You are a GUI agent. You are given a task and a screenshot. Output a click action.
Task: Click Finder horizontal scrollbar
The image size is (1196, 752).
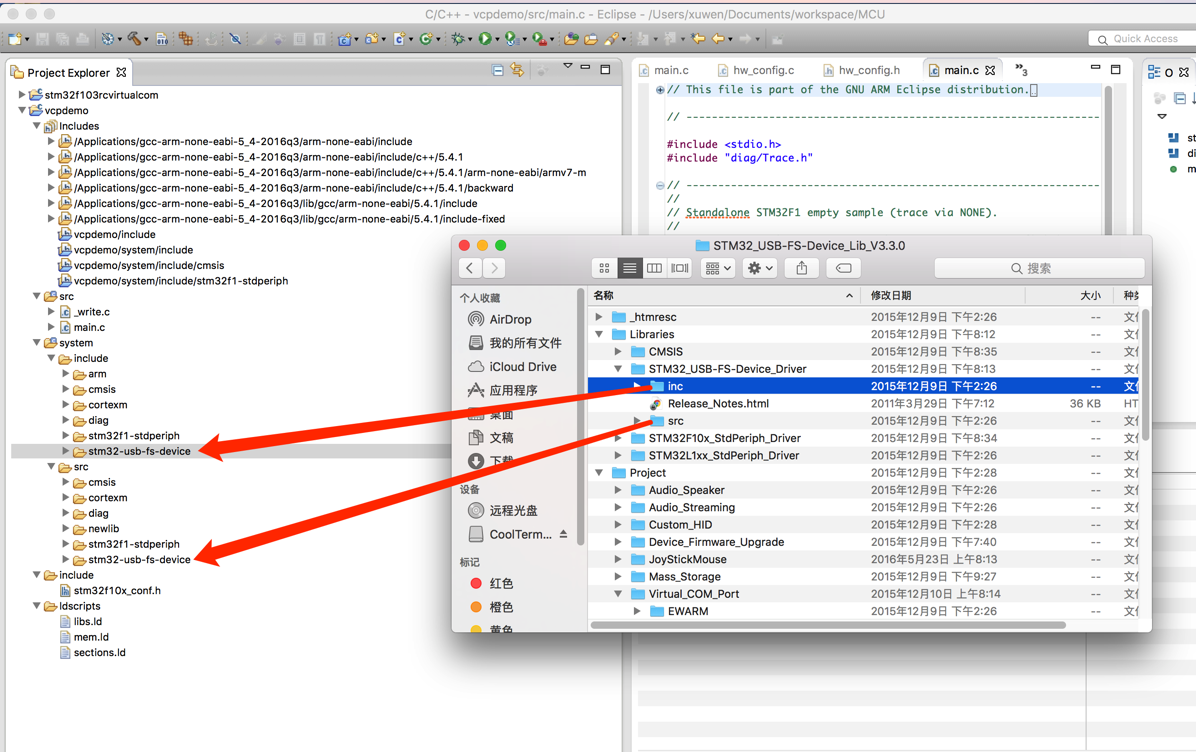click(x=828, y=625)
